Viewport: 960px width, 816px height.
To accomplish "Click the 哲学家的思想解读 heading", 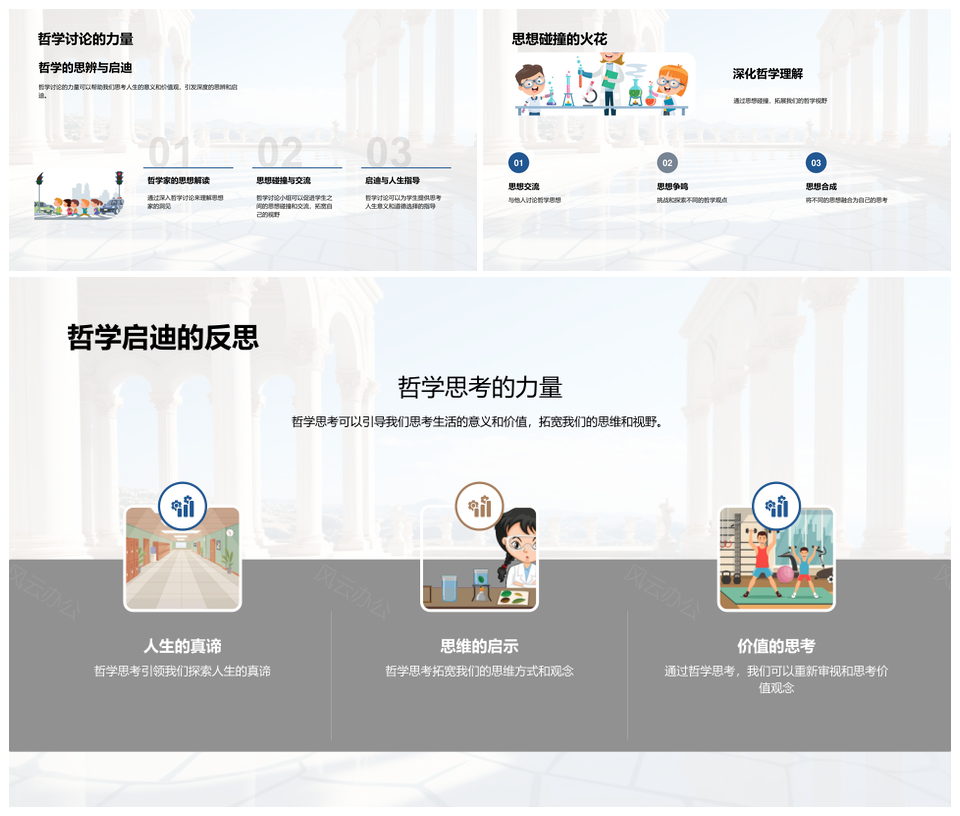I will 179,181.
